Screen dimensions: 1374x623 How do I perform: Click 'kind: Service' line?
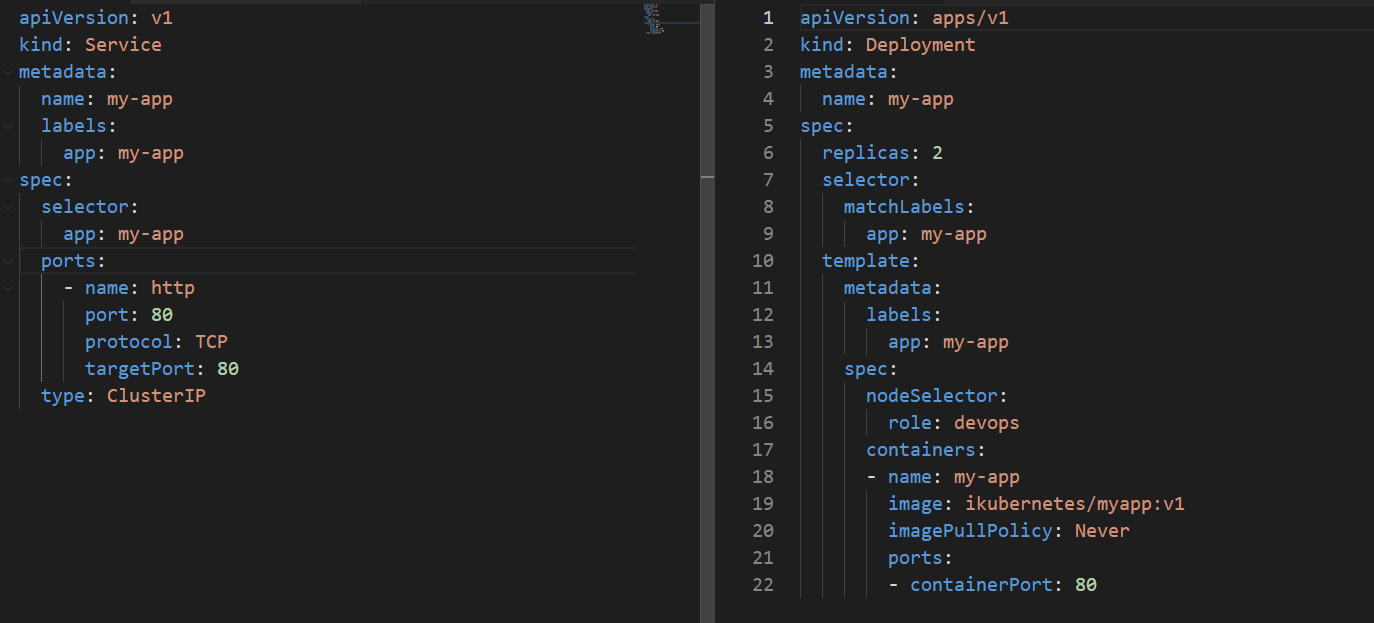coord(90,45)
